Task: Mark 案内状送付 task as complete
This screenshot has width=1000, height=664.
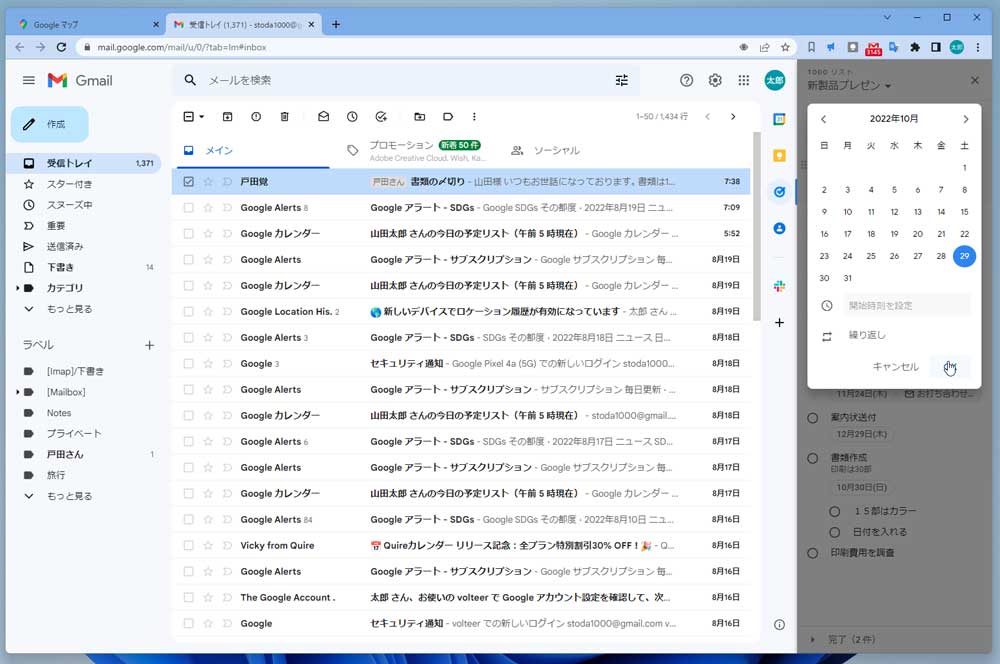Action: click(812, 418)
